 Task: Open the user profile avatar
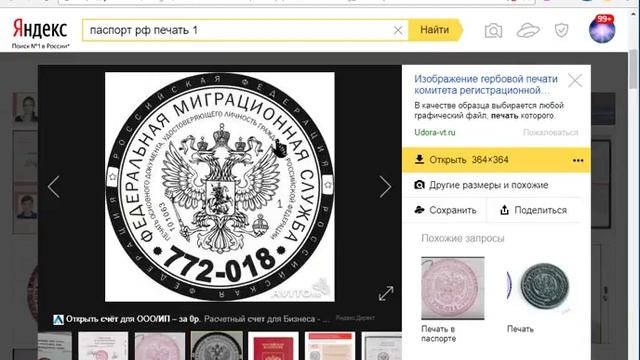pyautogui.click(x=602, y=30)
